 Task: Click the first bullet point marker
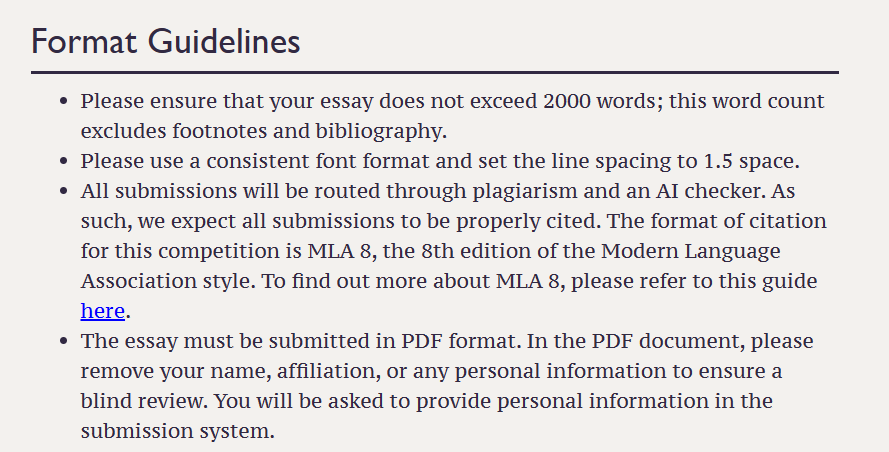pos(64,102)
